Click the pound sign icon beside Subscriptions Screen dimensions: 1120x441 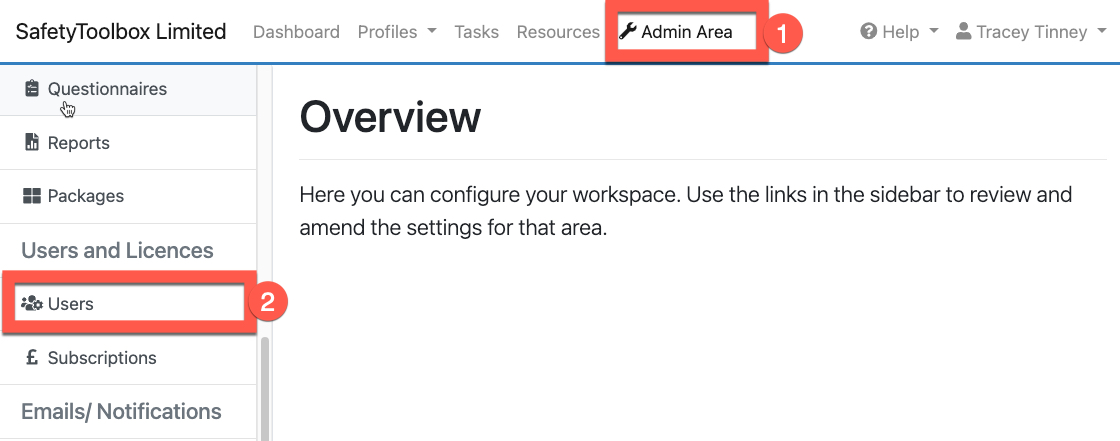point(31,357)
